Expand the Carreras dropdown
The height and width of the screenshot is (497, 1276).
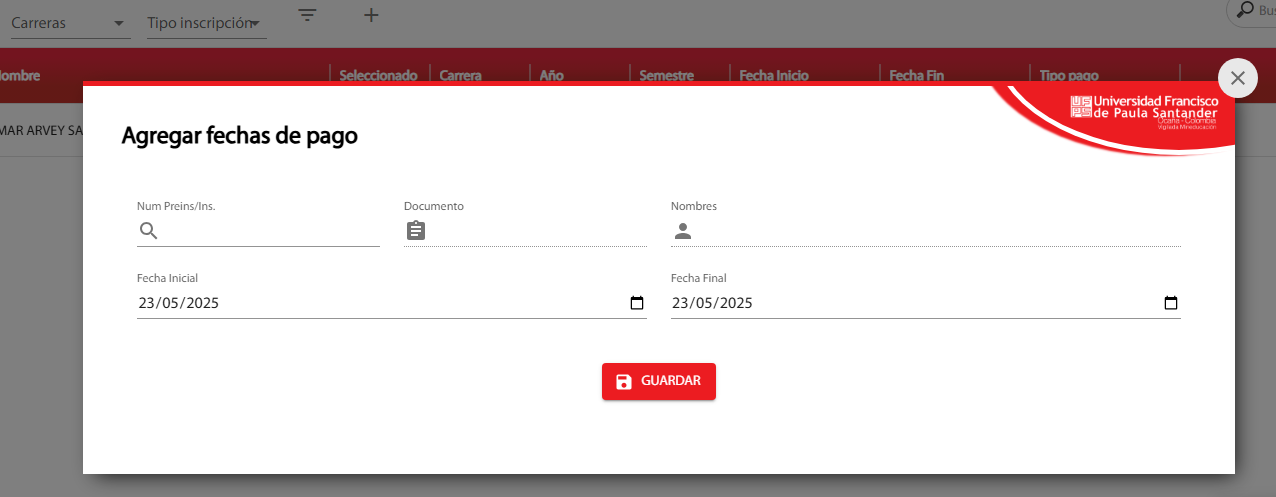[x=70, y=23]
